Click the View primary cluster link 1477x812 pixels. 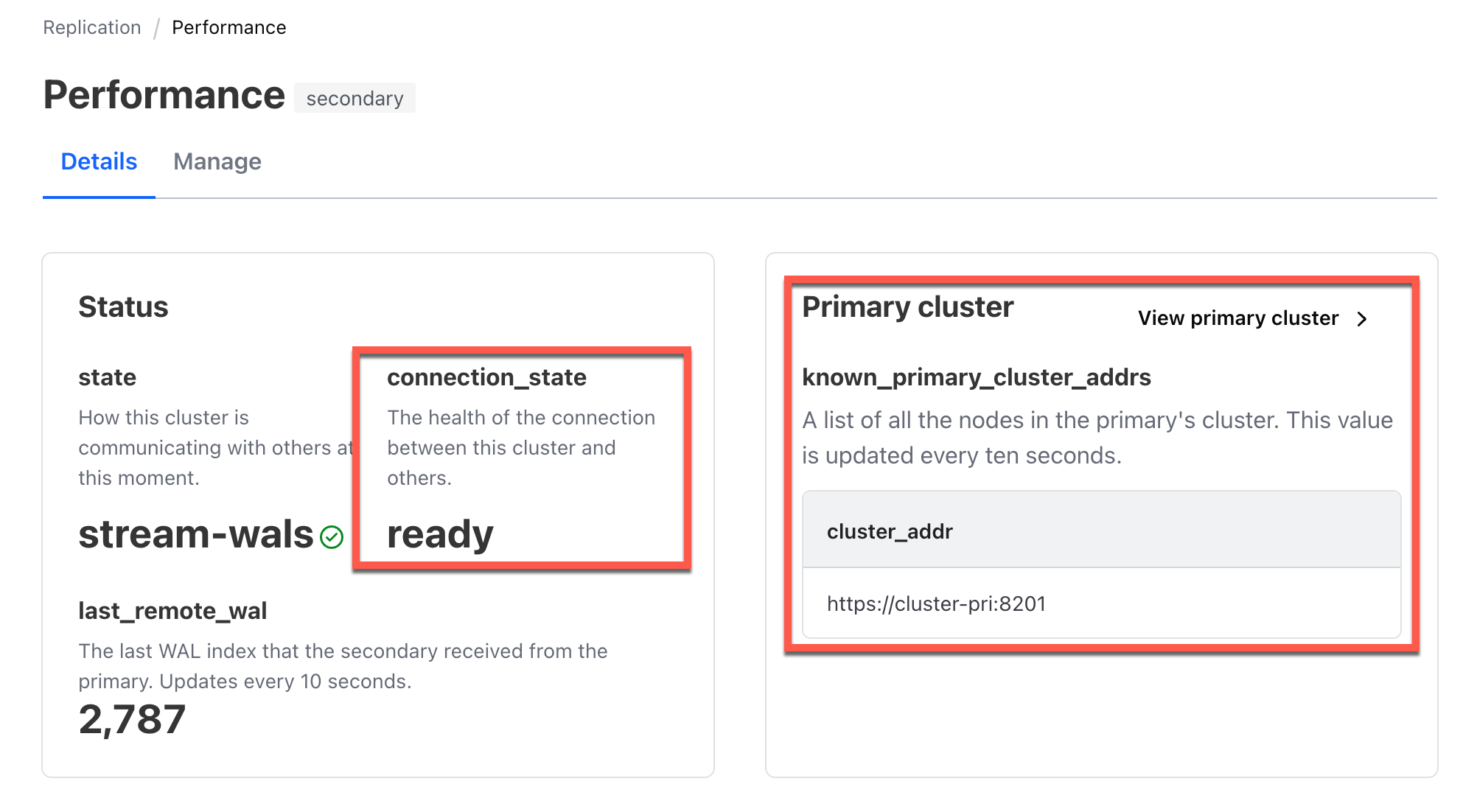click(x=1237, y=318)
